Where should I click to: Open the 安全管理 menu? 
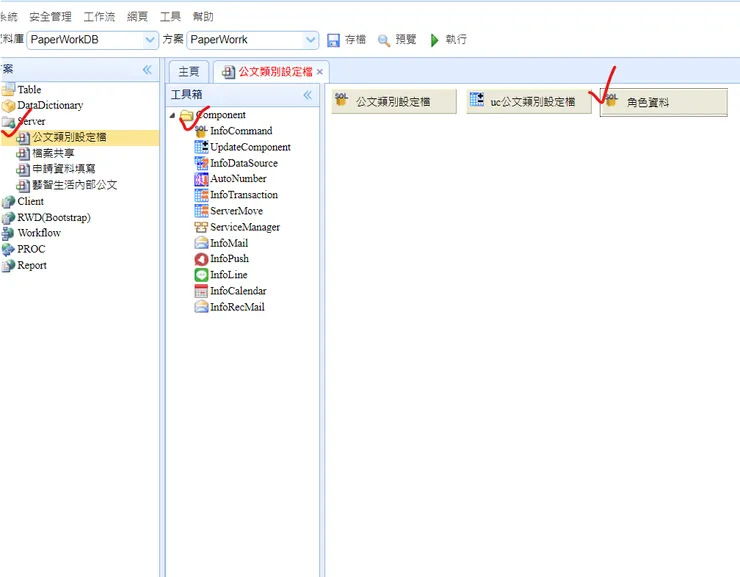[x=50, y=17]
